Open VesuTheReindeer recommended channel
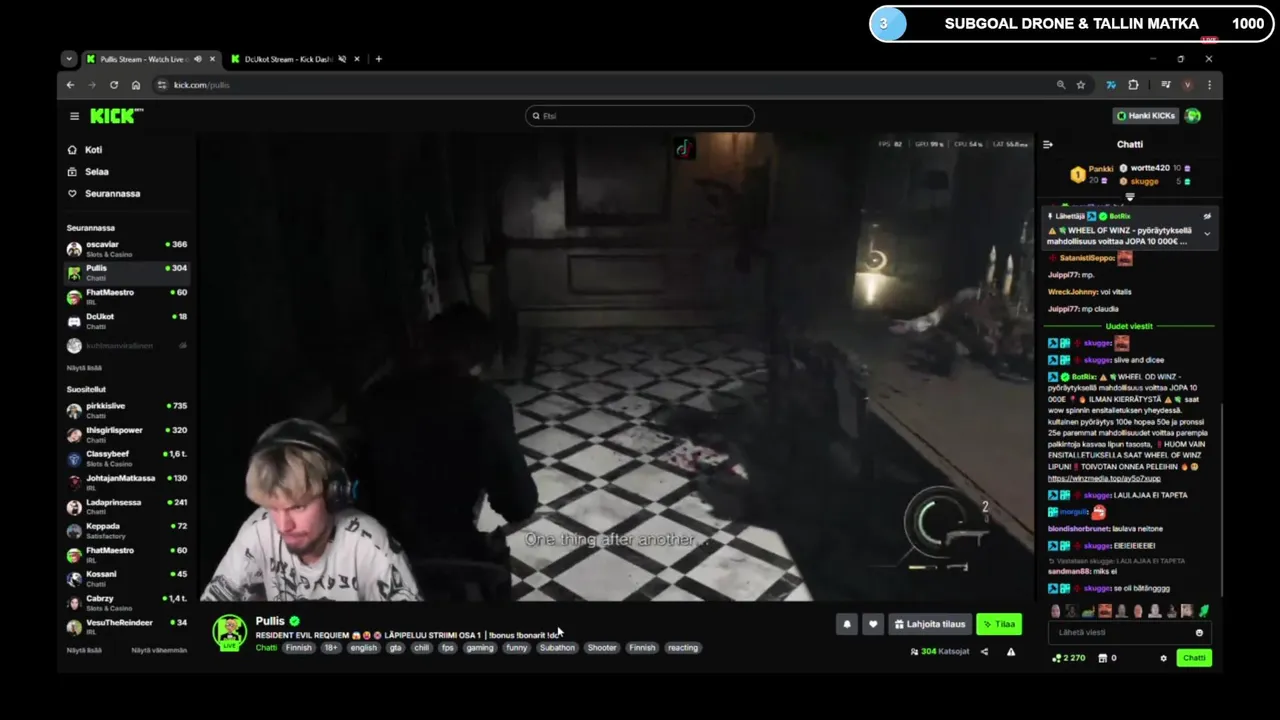The height and width of the screenshot is (720, 1280). coord(127,626)
